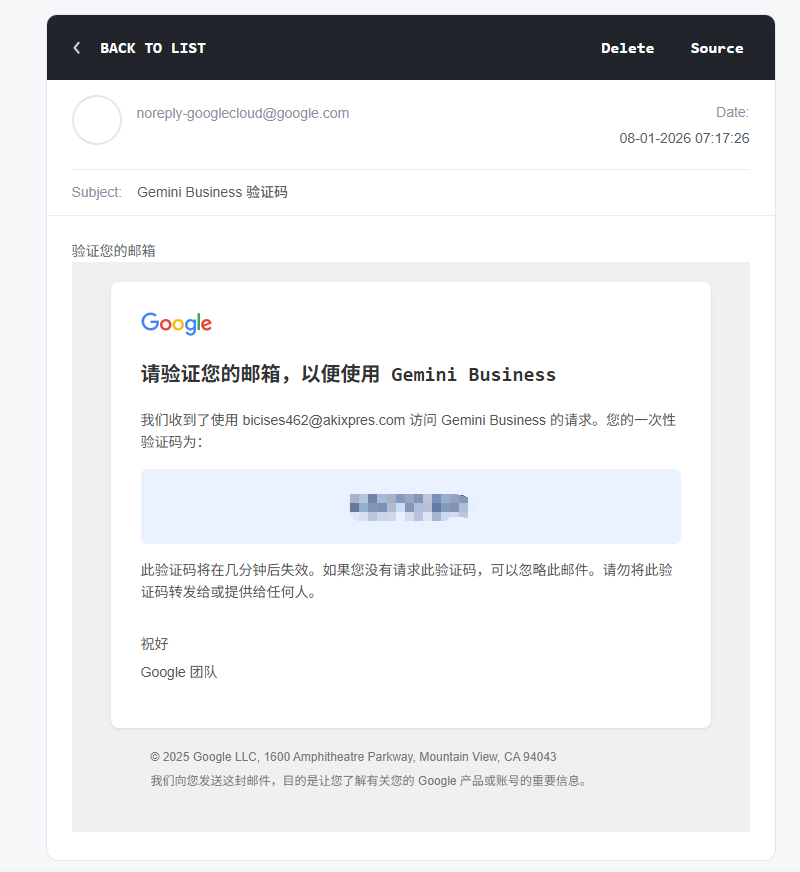Delete this email
The width and height of the screenshot is (800, 872).
(x=627, y=48)
